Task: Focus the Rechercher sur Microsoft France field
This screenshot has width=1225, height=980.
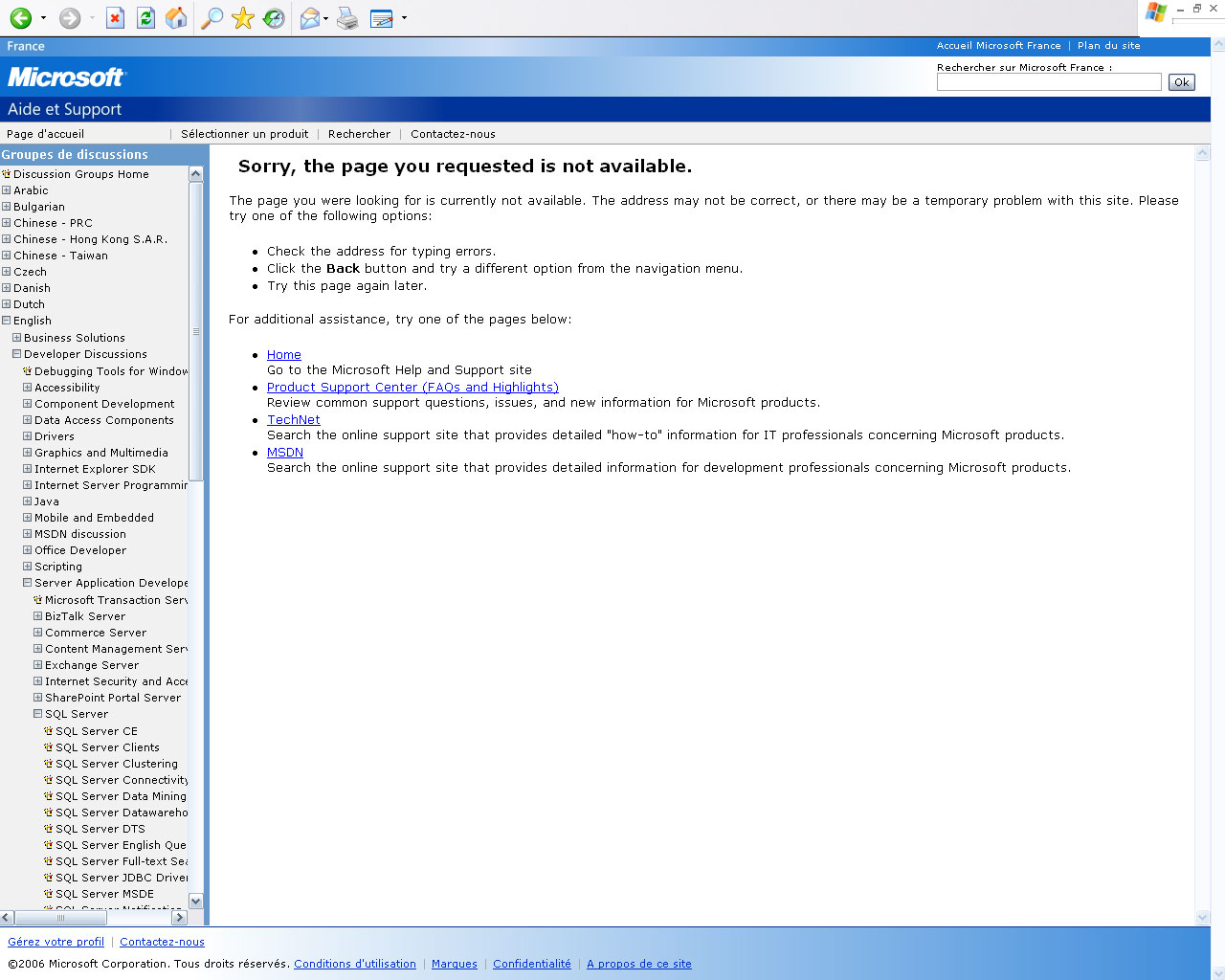Action: tap(1049, 82)
